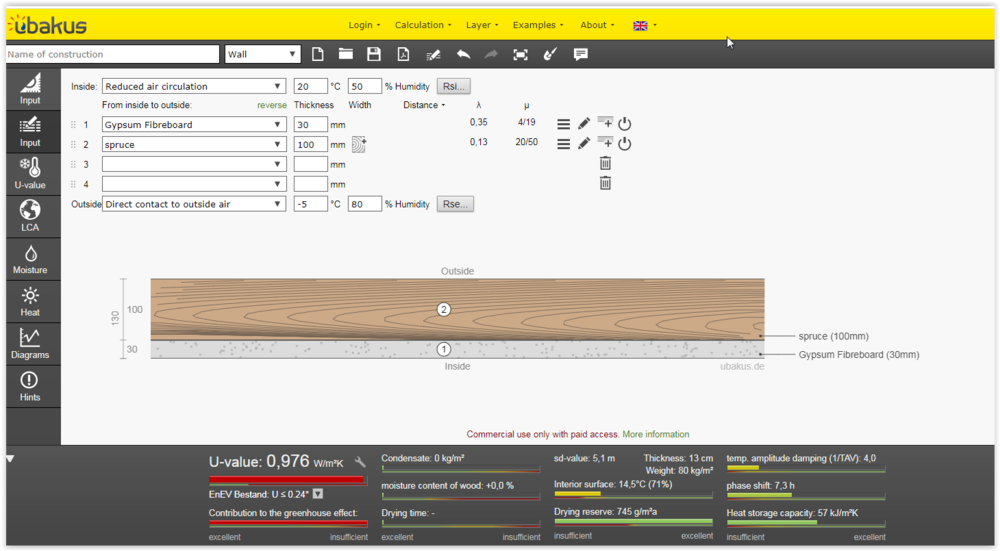This screenshot has width=1000, height=551.
Task: Follow the More information link
Action: click(x=655, y=434)
